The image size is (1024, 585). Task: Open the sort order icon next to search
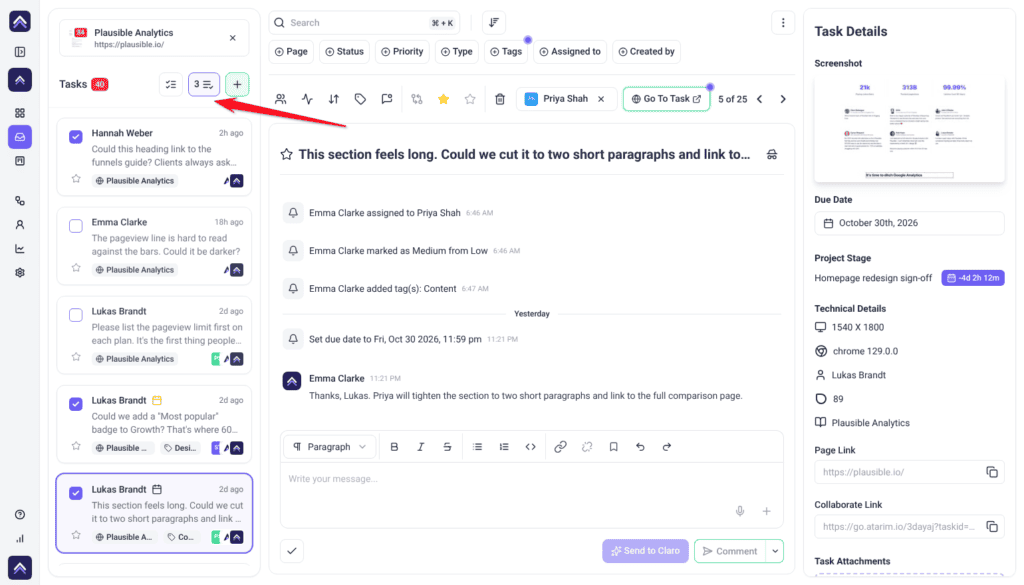pyautogui.click(x=494, y=23)
